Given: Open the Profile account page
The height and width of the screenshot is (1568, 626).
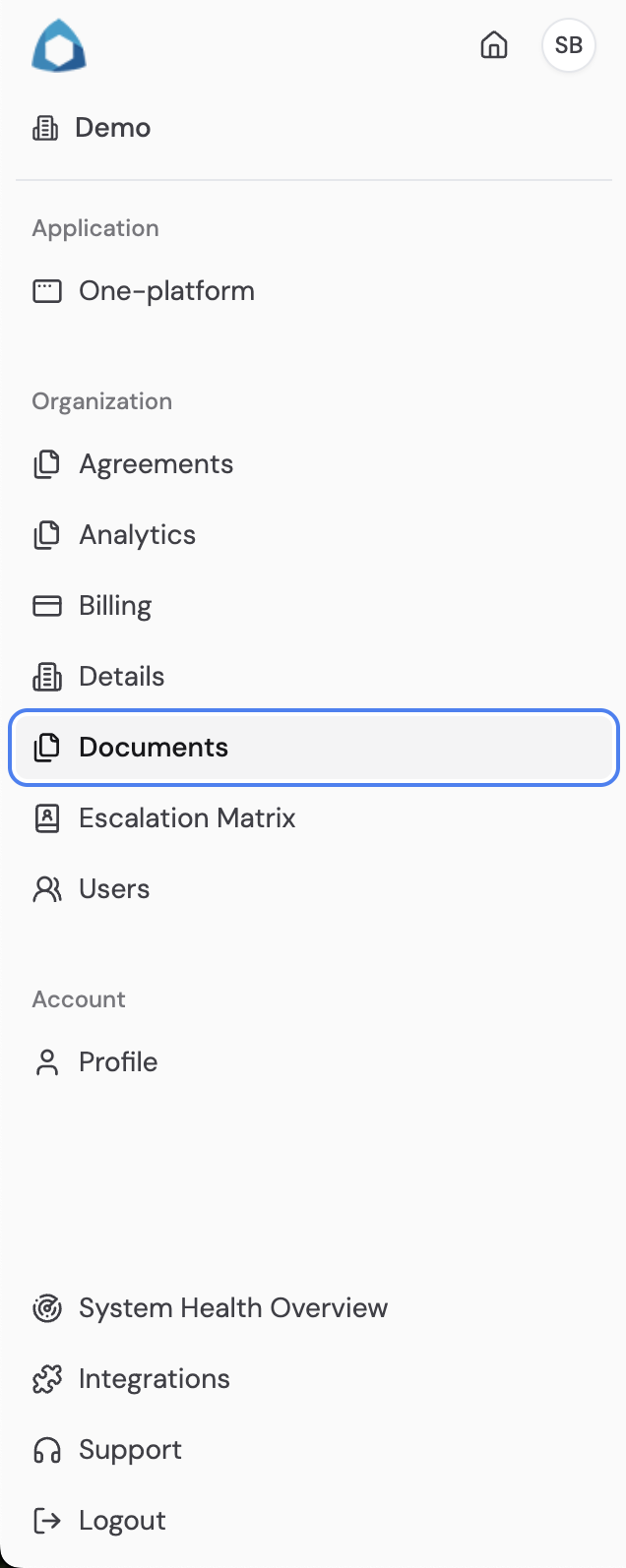Looking at the screenshot, I should click(x=118, y=1062).
